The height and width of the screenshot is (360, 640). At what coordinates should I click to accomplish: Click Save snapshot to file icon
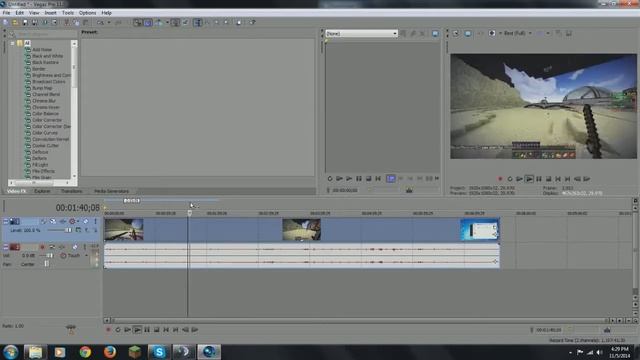[568, 33]
